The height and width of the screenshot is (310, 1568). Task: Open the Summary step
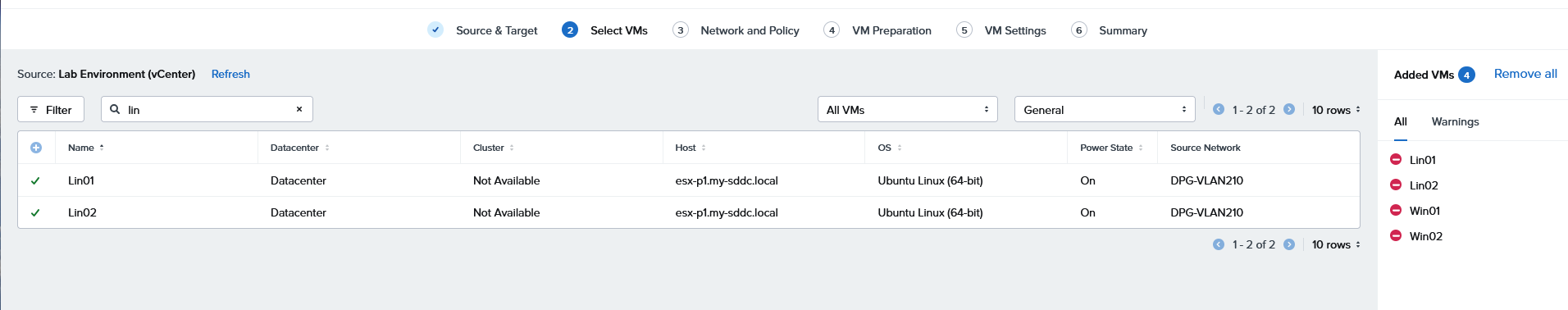coord(1123,30)
